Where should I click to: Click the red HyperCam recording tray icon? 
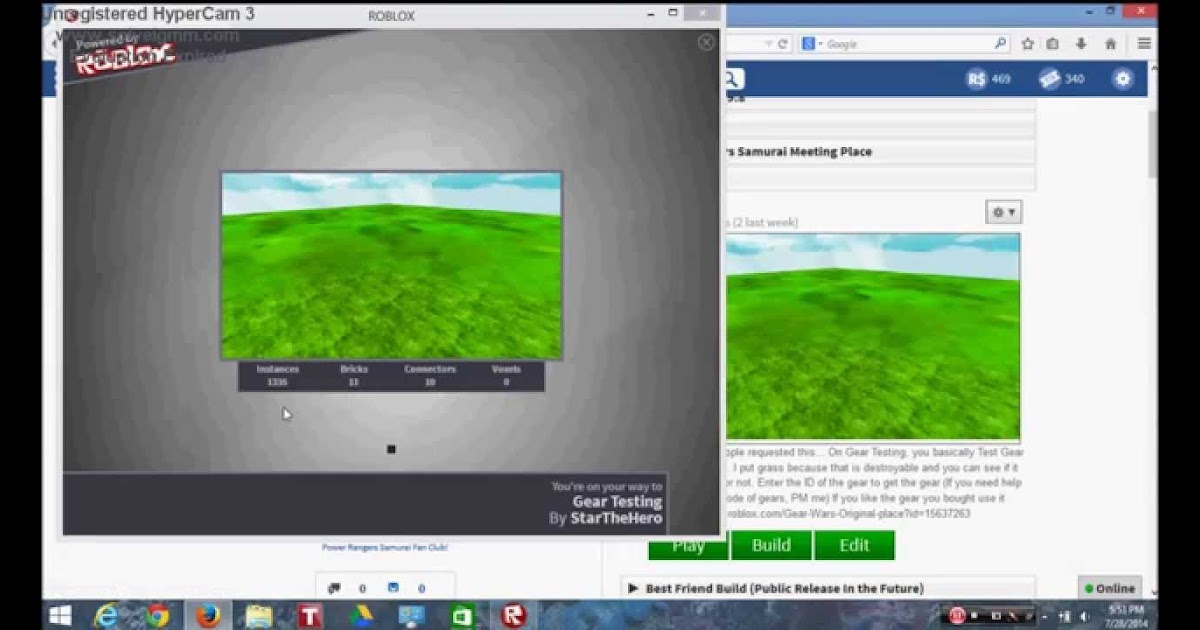coord(957,616)
